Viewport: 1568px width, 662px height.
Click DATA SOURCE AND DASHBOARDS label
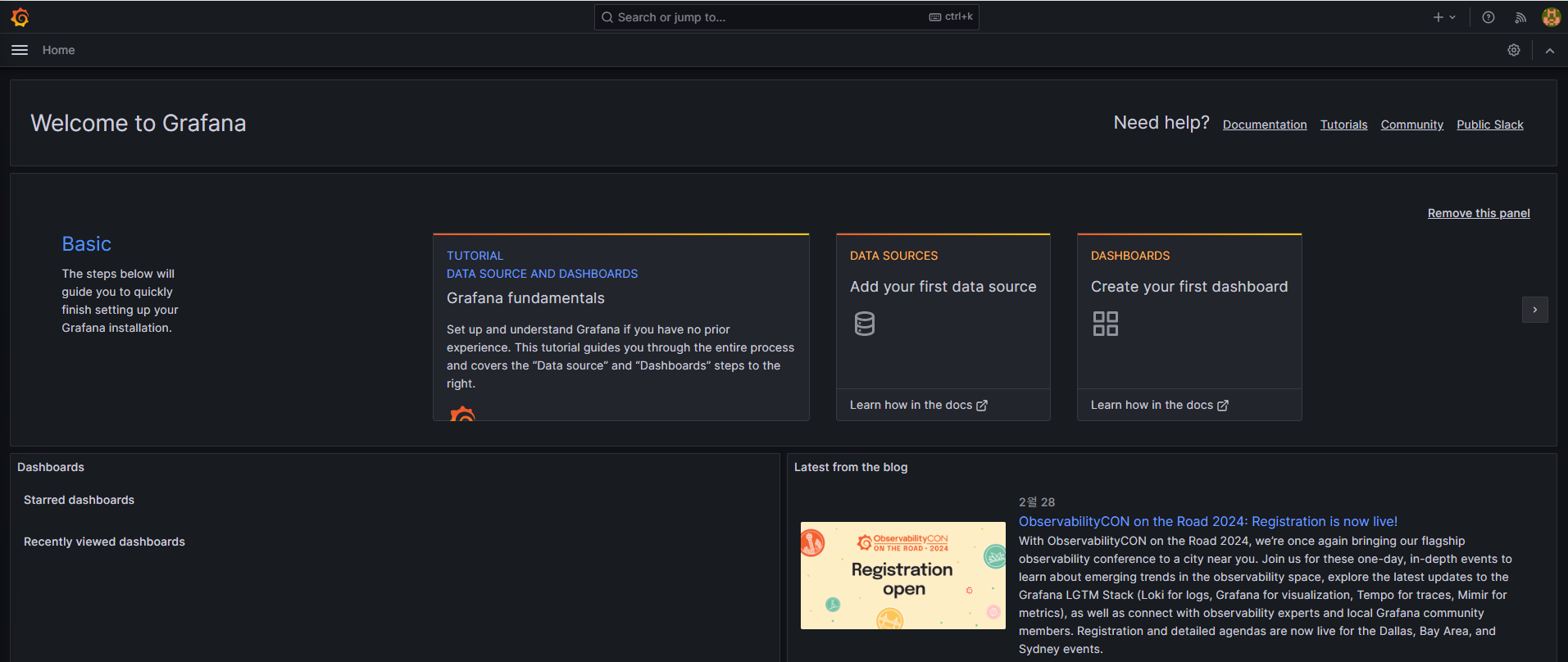tap(542, 274)
